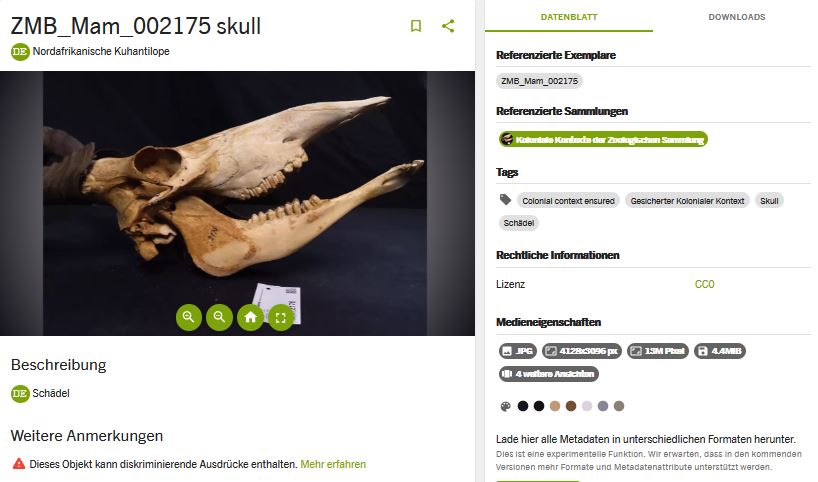Click the color palette icon
This screenshot has height=482, width=818.
tap(505, 406)
